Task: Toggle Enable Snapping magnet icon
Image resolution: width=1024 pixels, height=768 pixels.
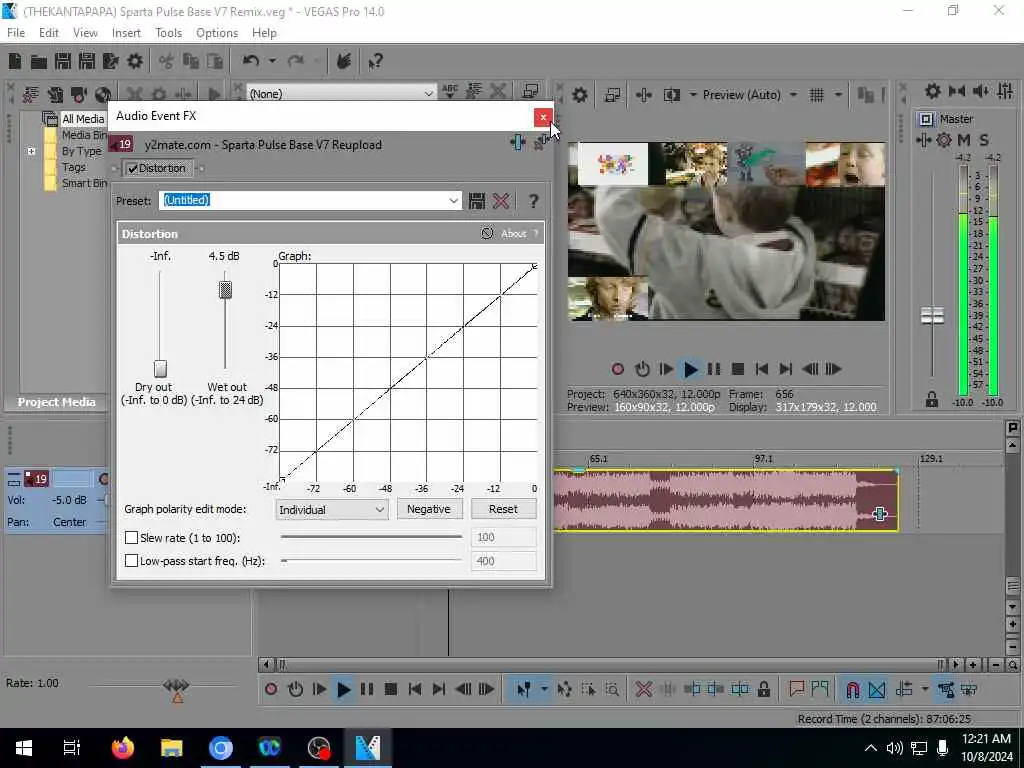Action: [852, 689]
